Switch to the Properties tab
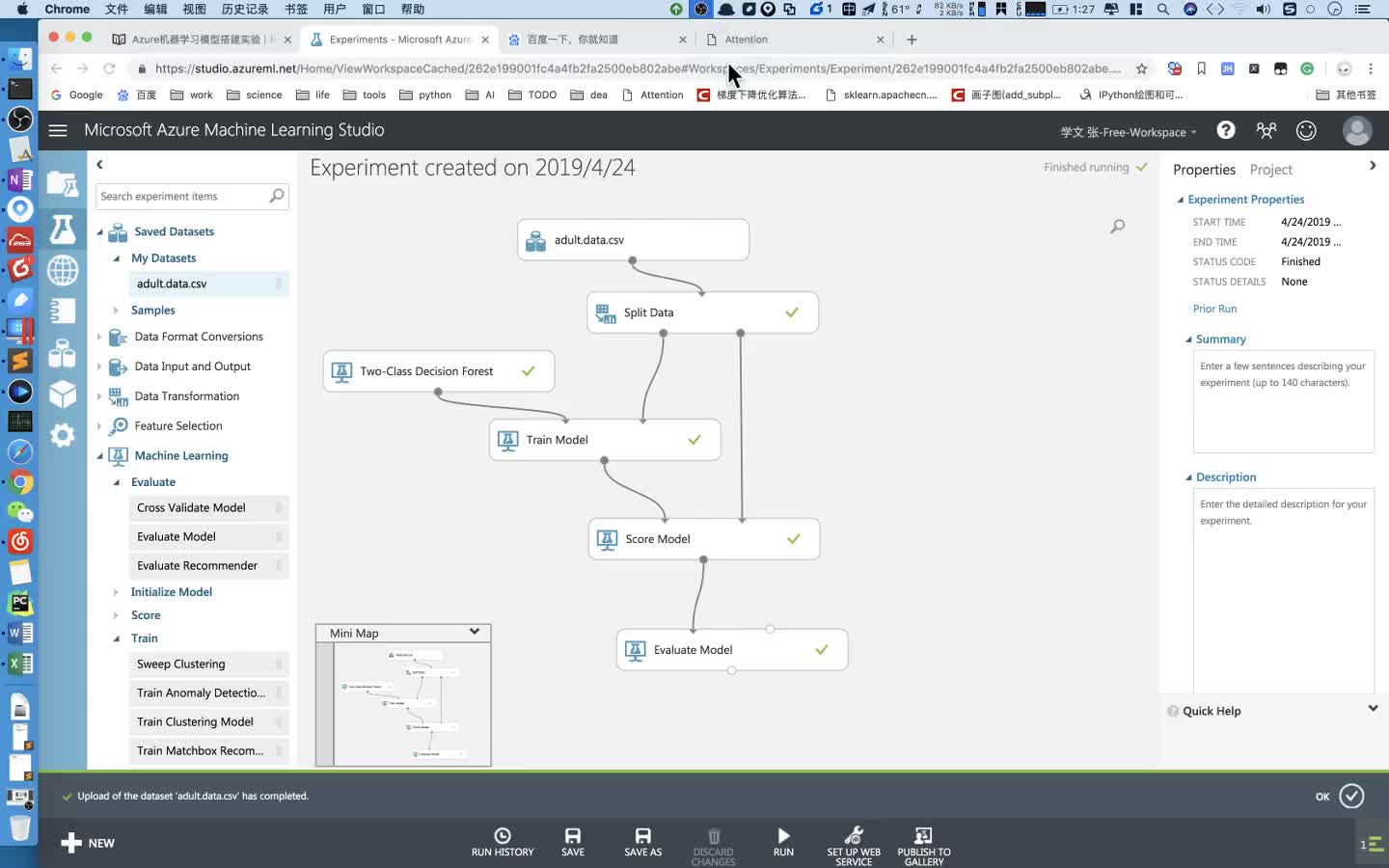 pyautogui.click(x=1204, y=170)
